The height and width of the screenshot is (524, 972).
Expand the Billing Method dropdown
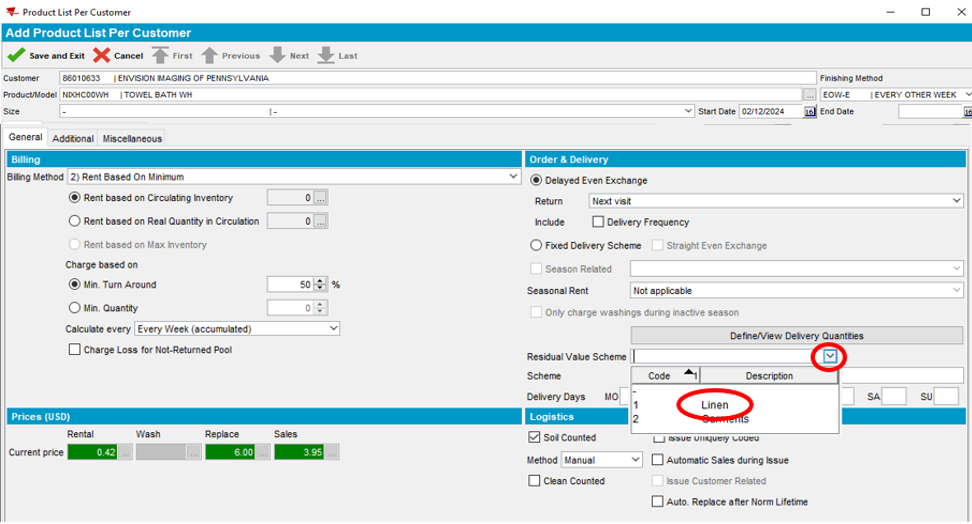pyautogui.click(x=512, y=177)
